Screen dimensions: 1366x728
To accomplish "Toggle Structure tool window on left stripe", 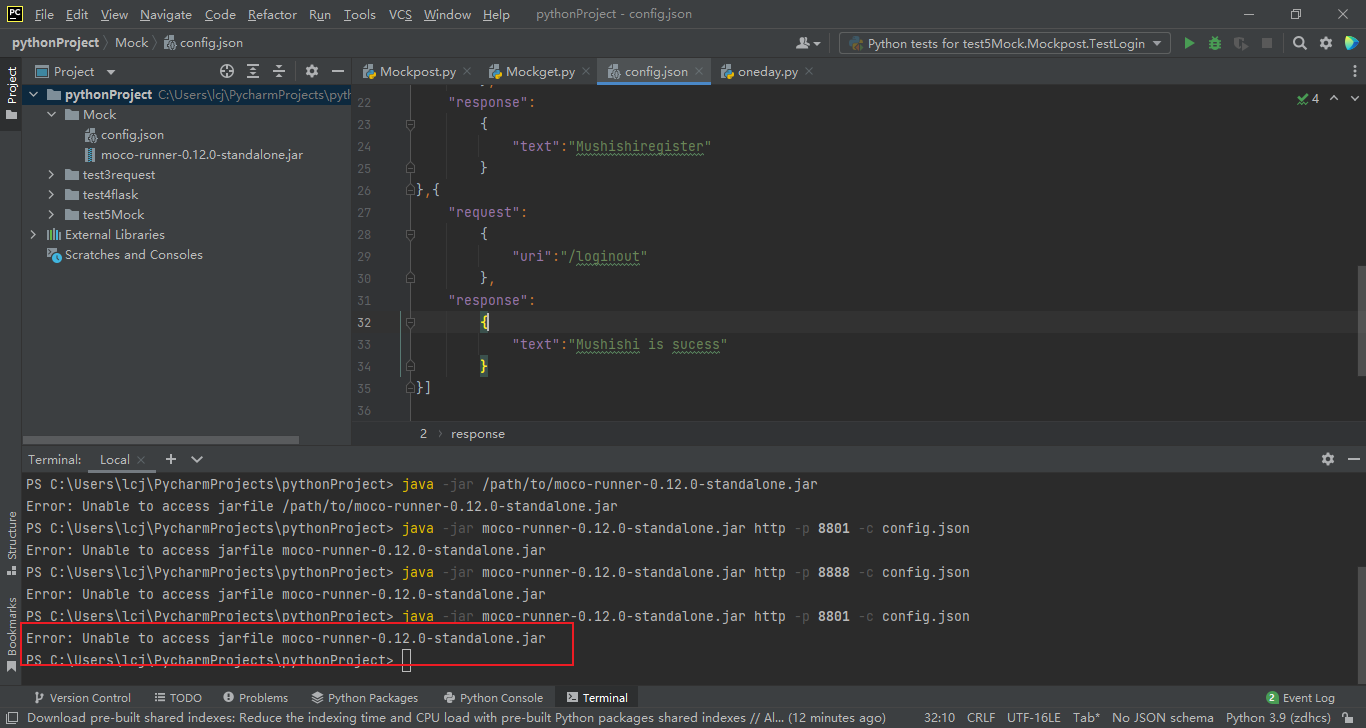I will (x=11, y=542).
